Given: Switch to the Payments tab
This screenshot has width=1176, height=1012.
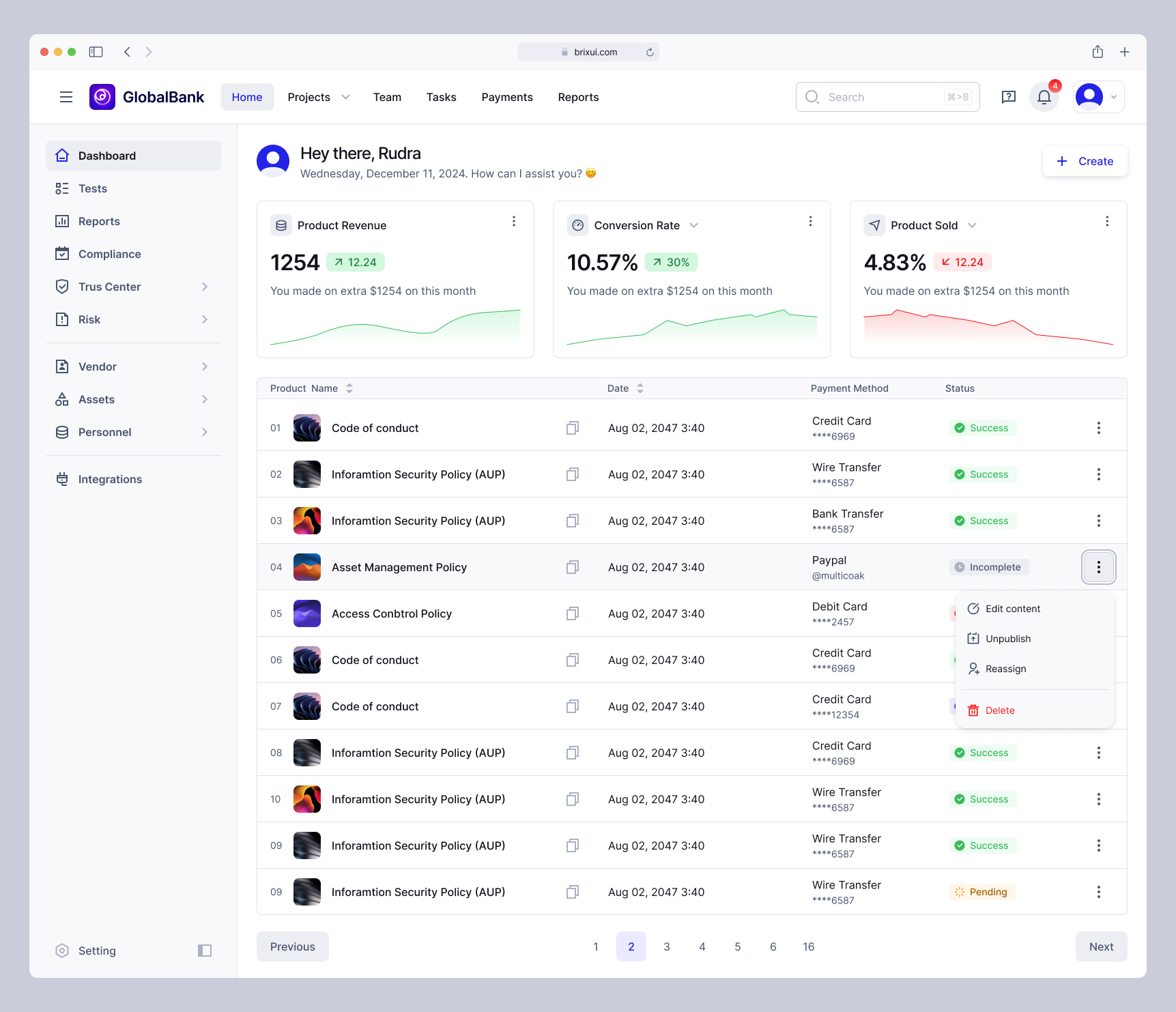Looking at the screenshot, I should coord(506,97).
